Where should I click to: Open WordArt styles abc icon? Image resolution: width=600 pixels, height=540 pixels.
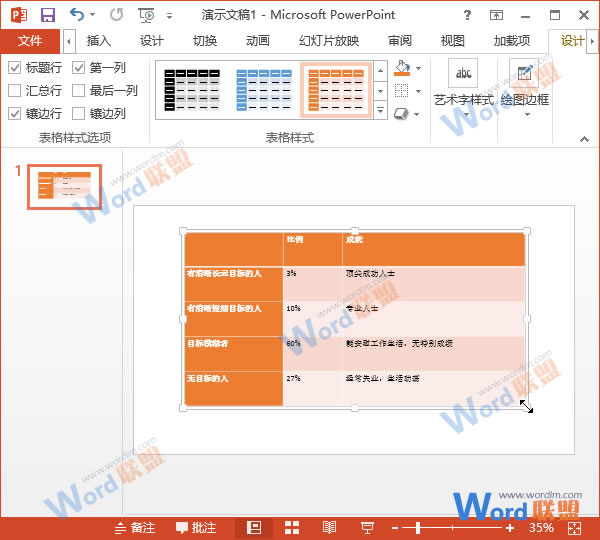[x=463, y=73]
